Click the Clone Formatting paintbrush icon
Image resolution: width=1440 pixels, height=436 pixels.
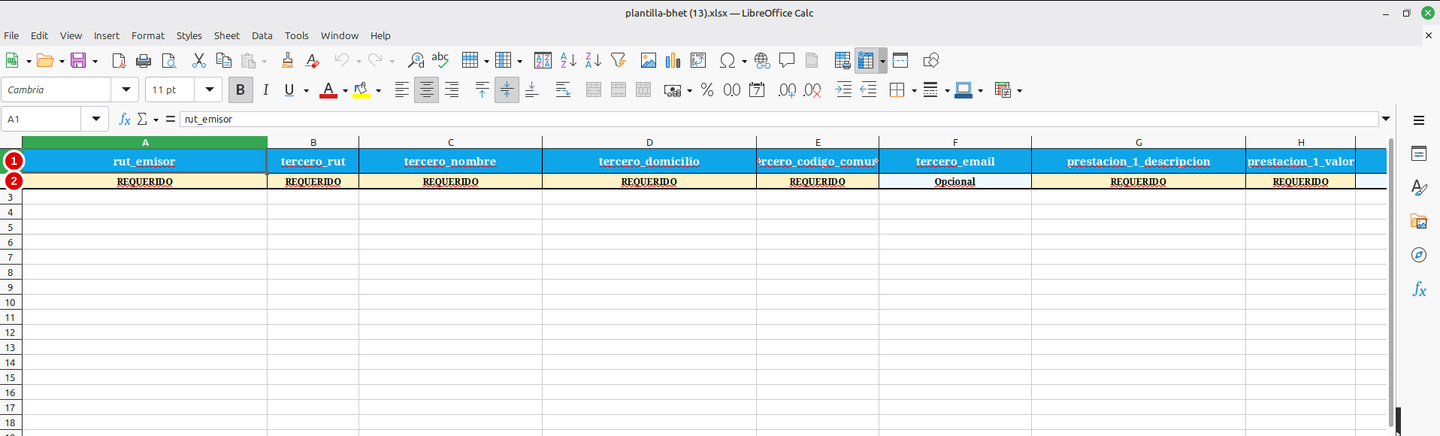[287, 60]
